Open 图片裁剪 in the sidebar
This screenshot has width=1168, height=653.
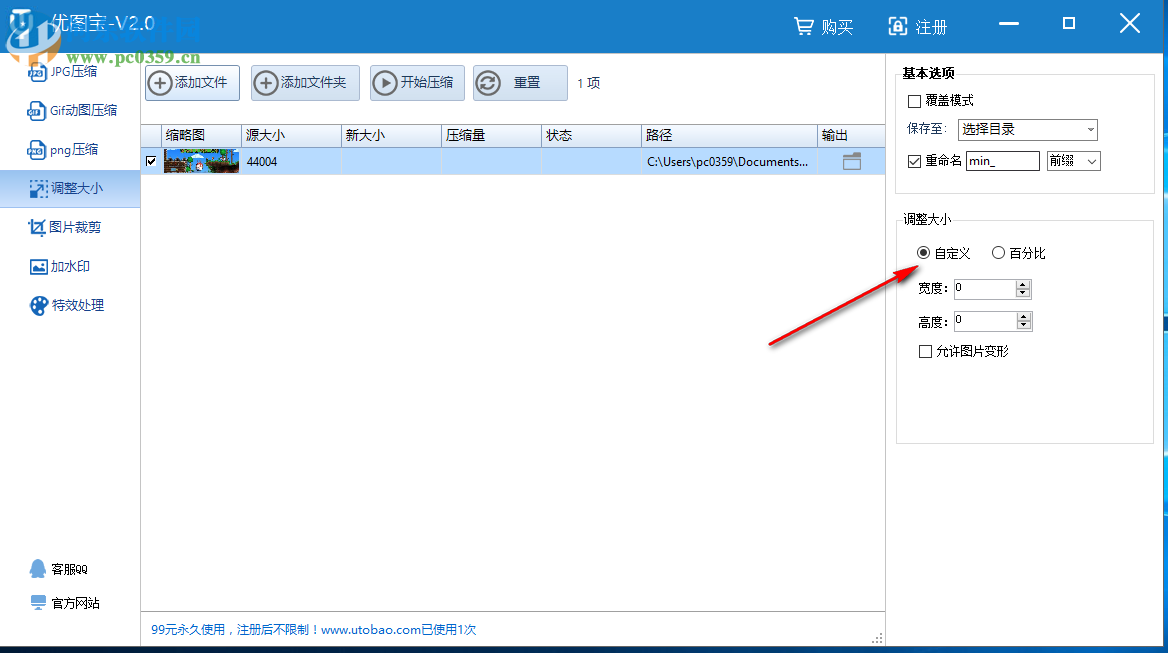(x=65, y=227)
